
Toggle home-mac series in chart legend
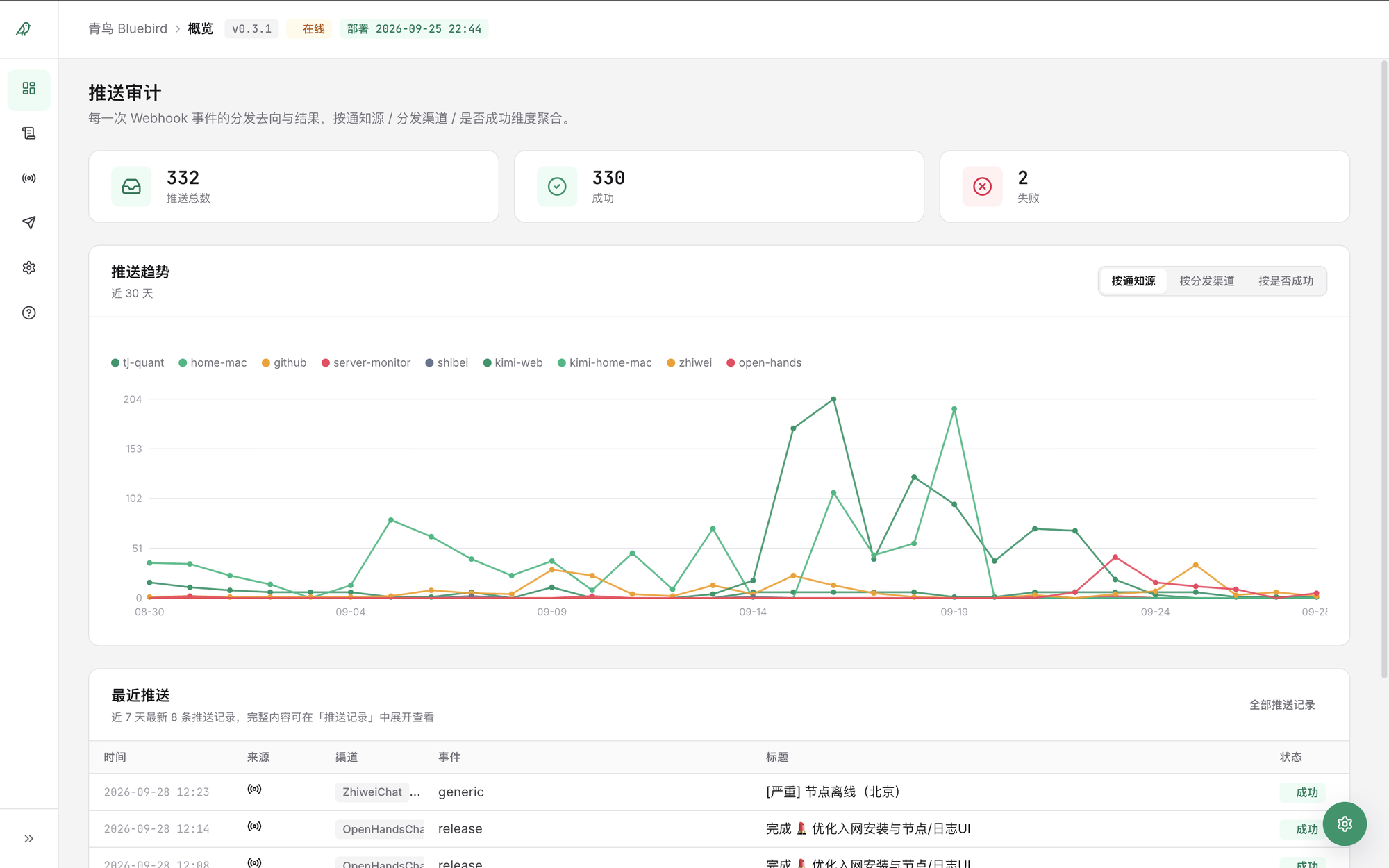coord(213,362)
